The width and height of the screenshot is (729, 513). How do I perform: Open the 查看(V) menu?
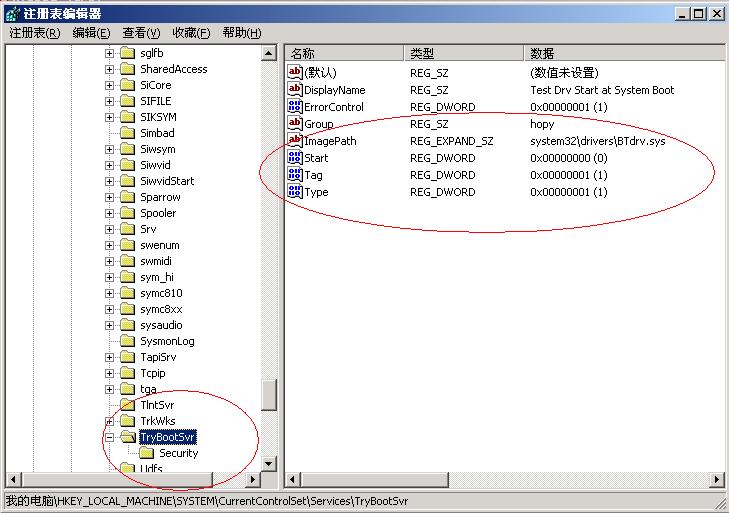pyautogui.click(x=141, y=33)
